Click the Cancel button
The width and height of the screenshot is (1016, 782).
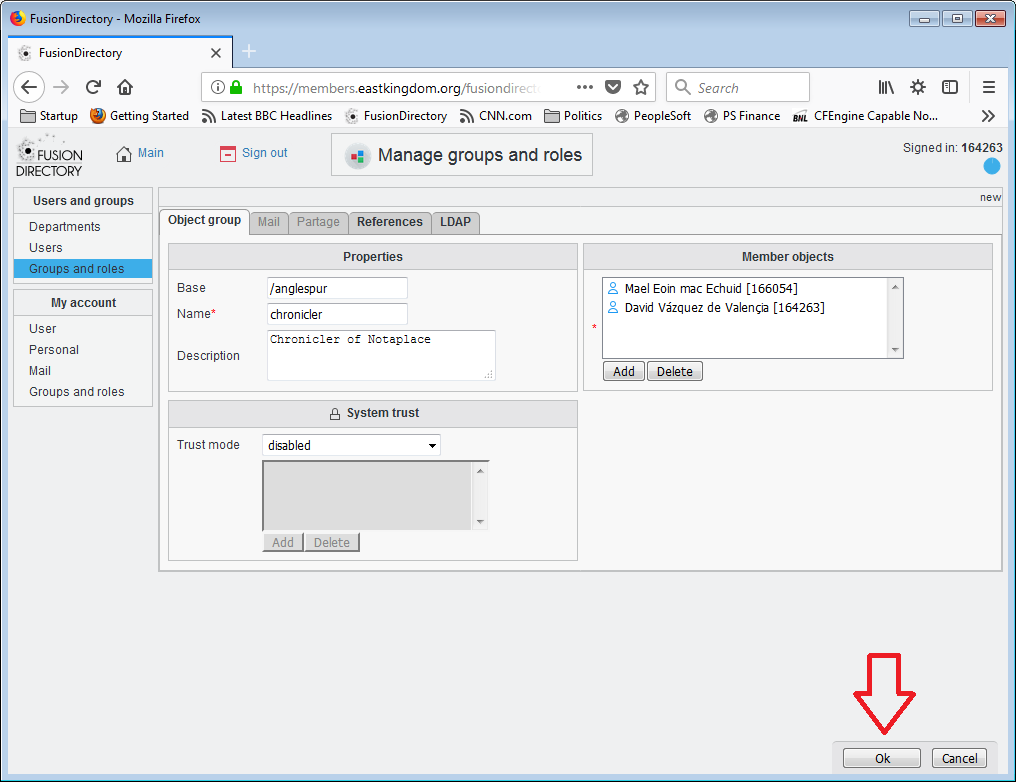click(x=959, y=758)
